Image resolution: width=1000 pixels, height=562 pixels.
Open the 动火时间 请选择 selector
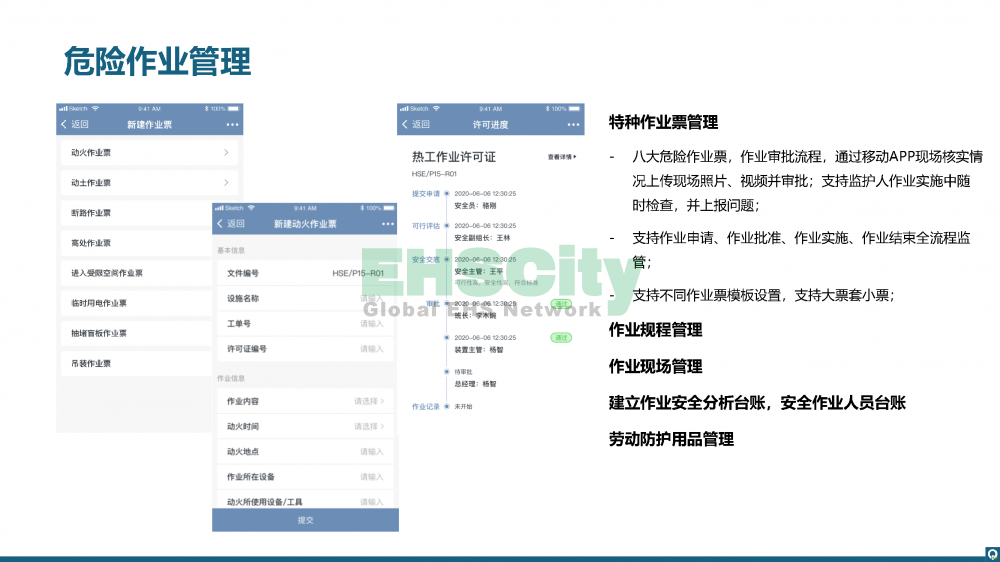coord(368,427)
